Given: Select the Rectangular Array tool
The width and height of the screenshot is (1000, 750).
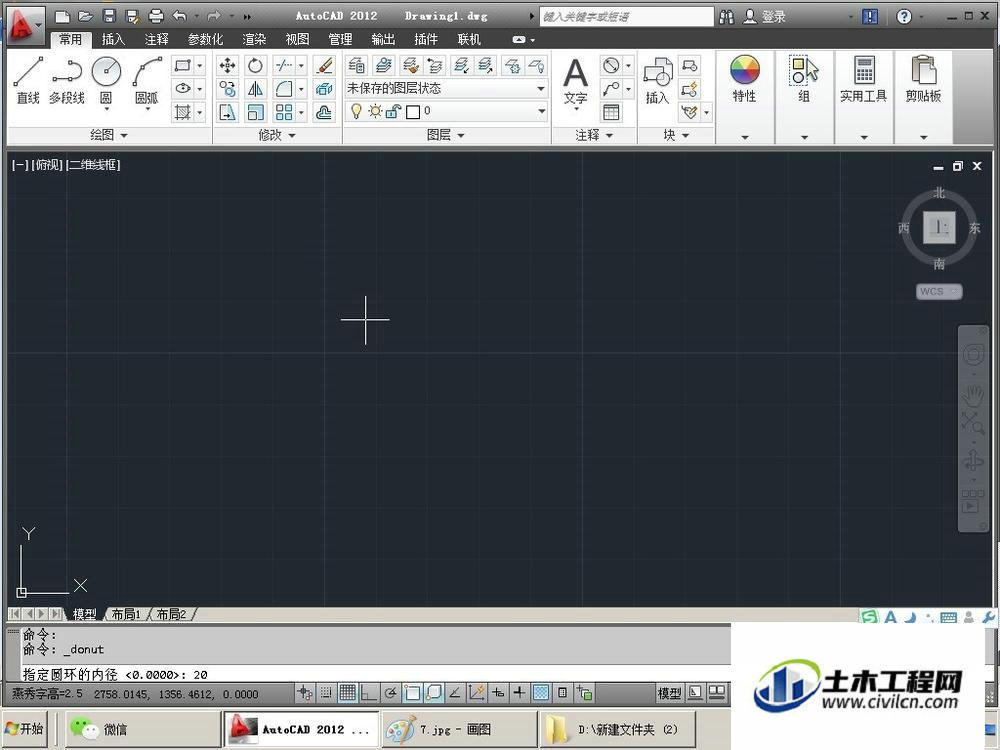Looking at the screenshot, I should [x=284, y=113].
